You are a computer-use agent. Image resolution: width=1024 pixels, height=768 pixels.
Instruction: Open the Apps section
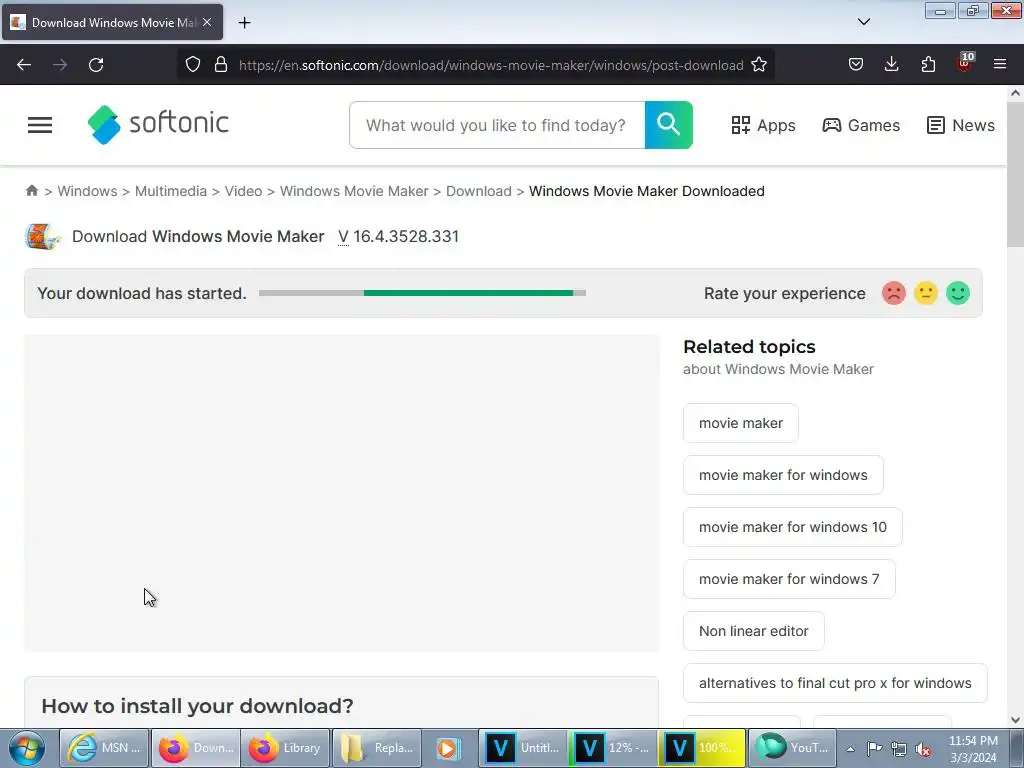coord(763,125)
